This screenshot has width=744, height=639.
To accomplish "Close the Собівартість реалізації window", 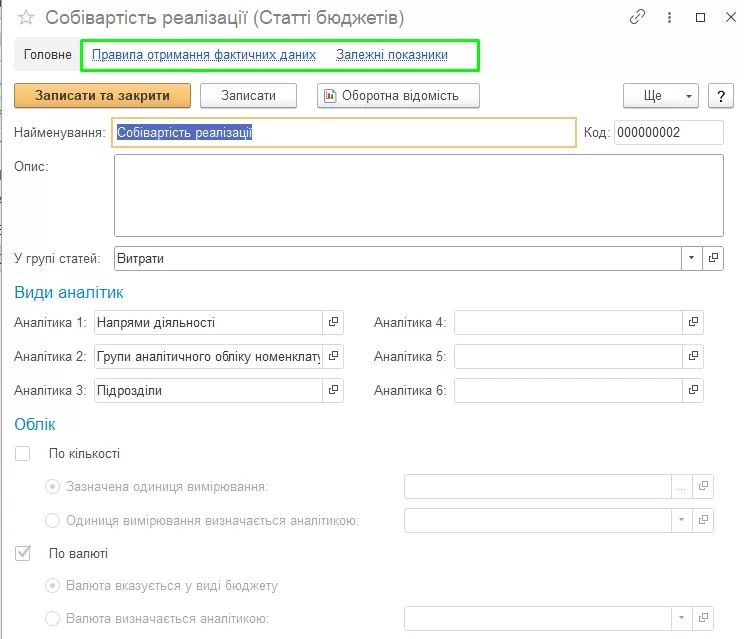I will 731,18.
